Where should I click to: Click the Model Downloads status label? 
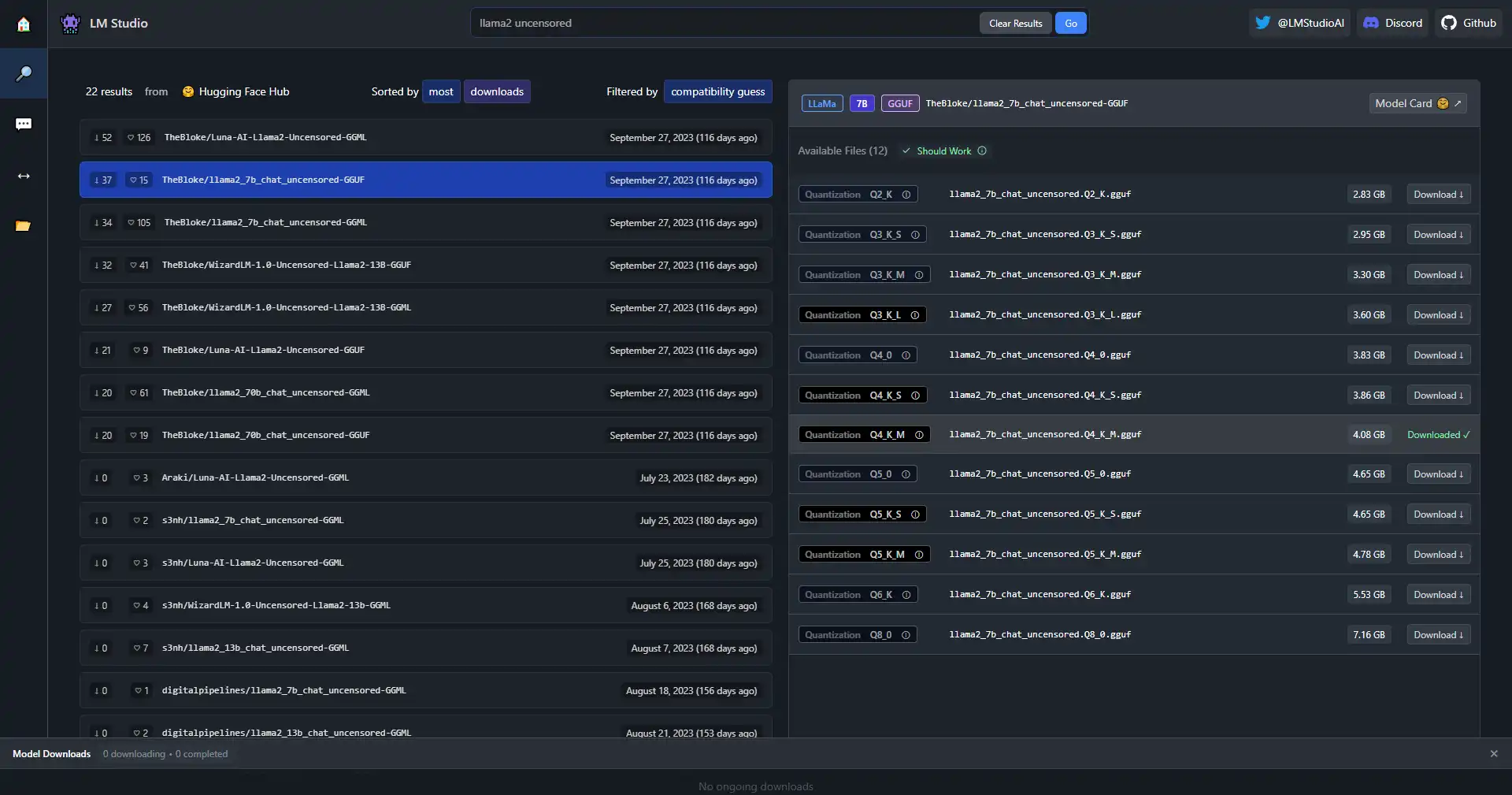(51, 754)
